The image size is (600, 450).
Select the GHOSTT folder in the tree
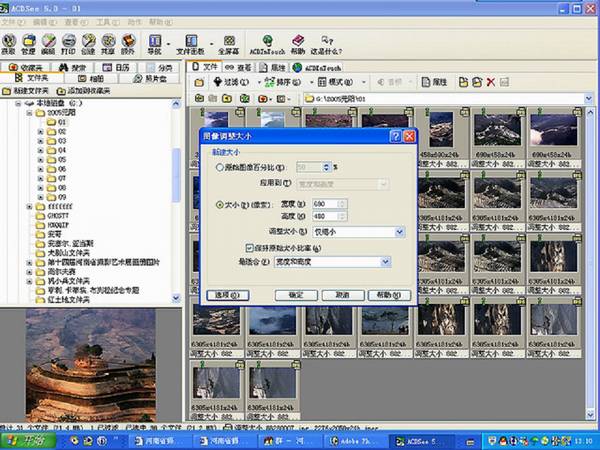[x=52, y=216]
